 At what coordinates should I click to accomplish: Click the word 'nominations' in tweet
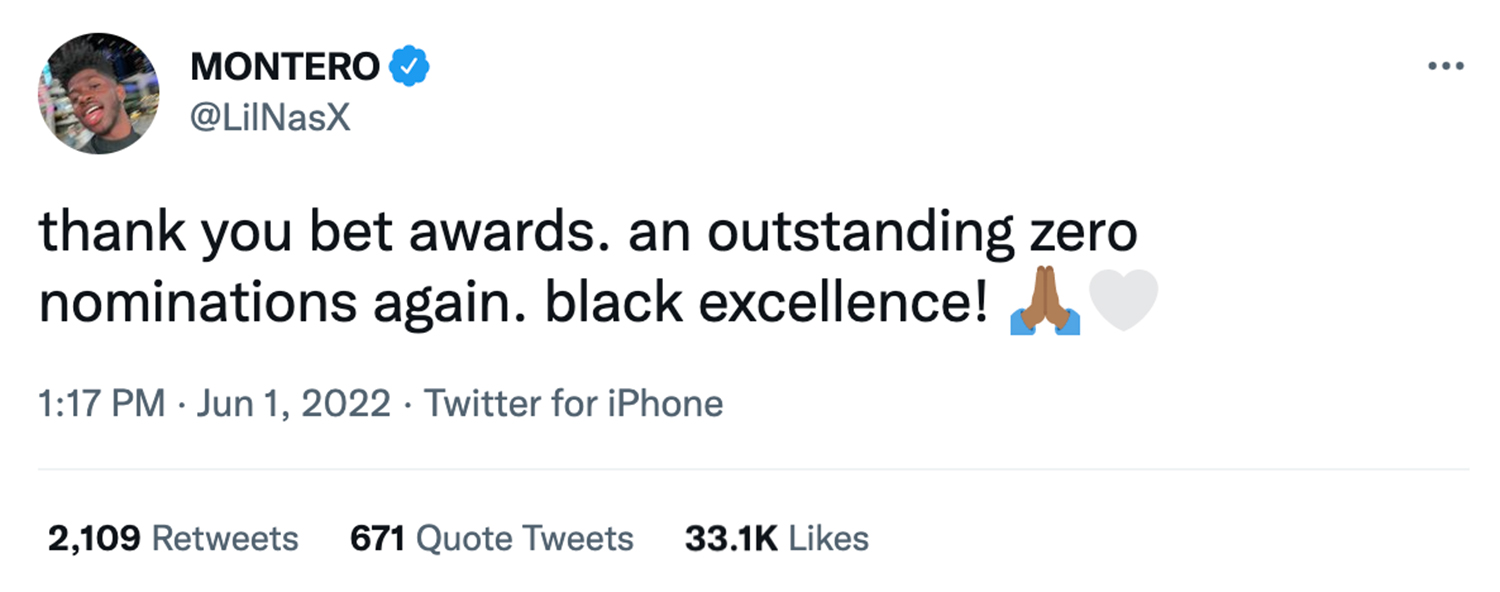click(x=198, y=302)
